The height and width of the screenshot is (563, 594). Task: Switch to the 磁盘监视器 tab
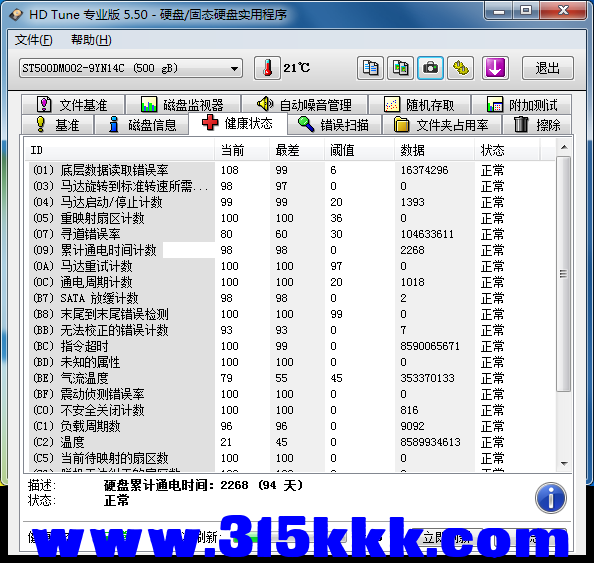click(183, 105)
